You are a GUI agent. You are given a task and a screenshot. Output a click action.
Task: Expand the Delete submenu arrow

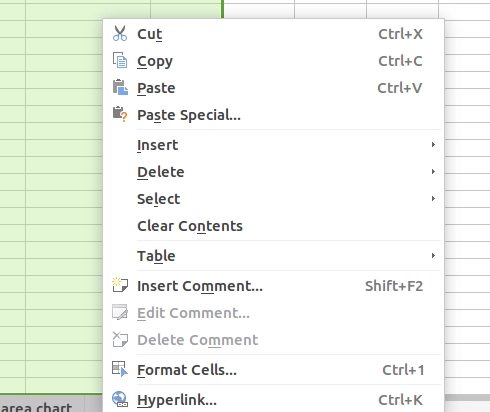[433, 171]
